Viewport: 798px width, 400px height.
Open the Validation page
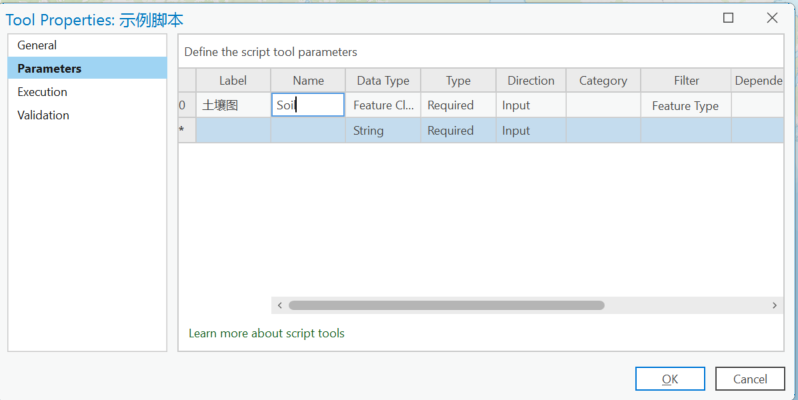(x=87, y=115)
